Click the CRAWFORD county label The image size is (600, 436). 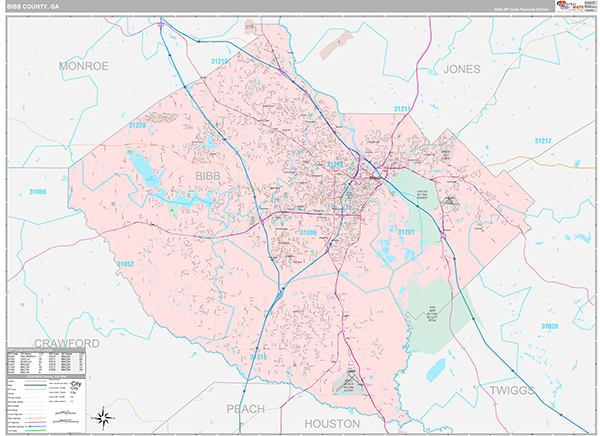click(67, 343)
